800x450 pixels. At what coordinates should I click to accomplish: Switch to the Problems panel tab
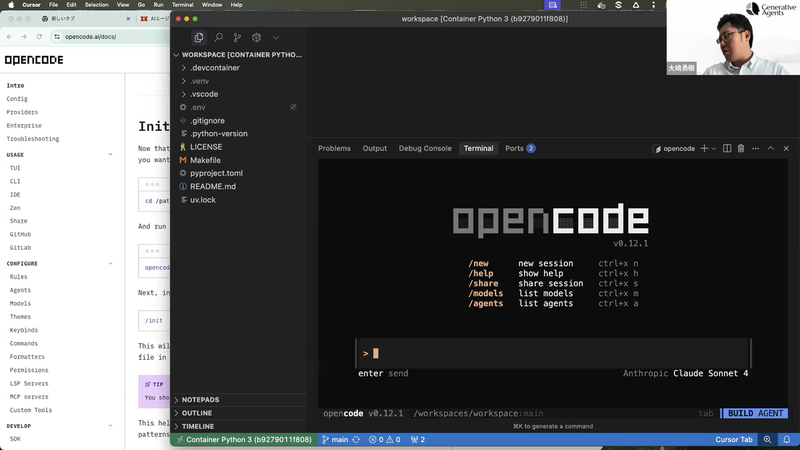point(334,148)
